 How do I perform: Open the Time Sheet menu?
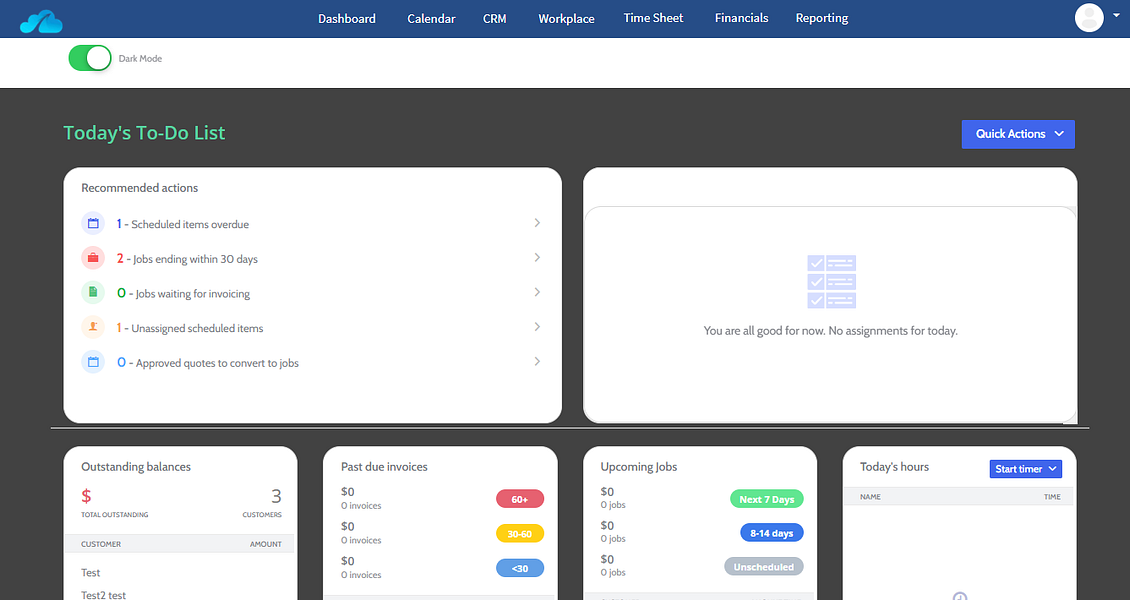pyautogui.click(x=653, y=18)
